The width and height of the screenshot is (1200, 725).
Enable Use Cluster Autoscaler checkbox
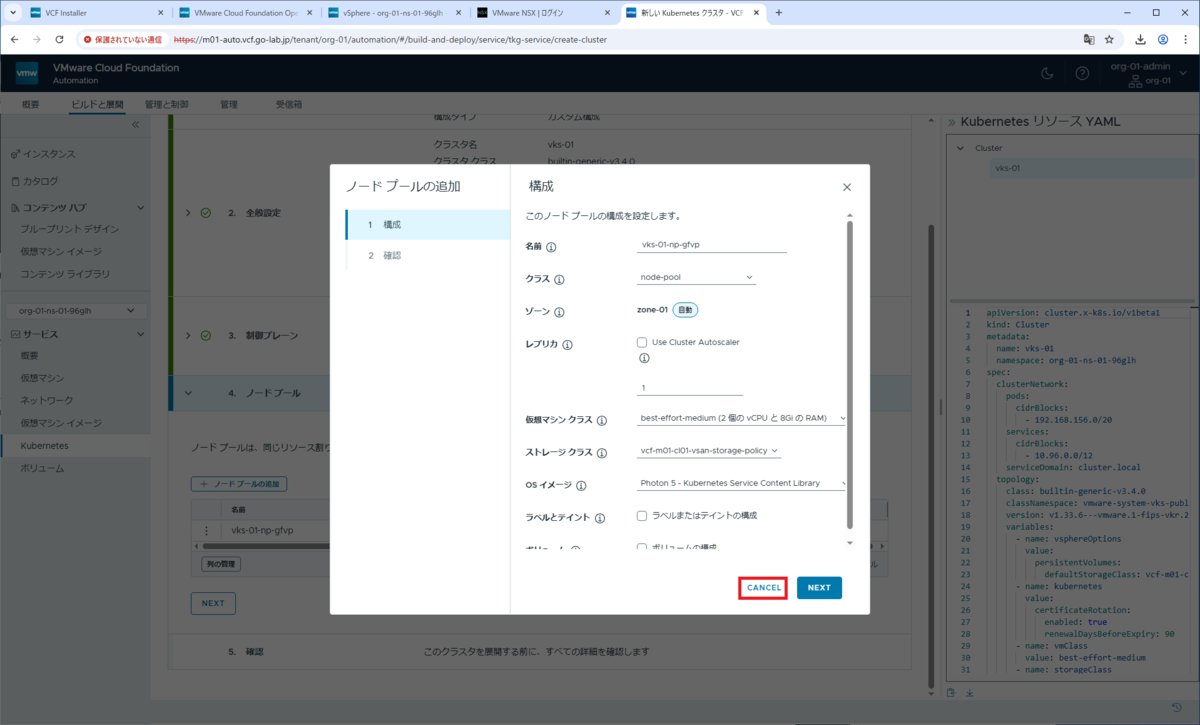pyautogui.click(x=642, y=342)
